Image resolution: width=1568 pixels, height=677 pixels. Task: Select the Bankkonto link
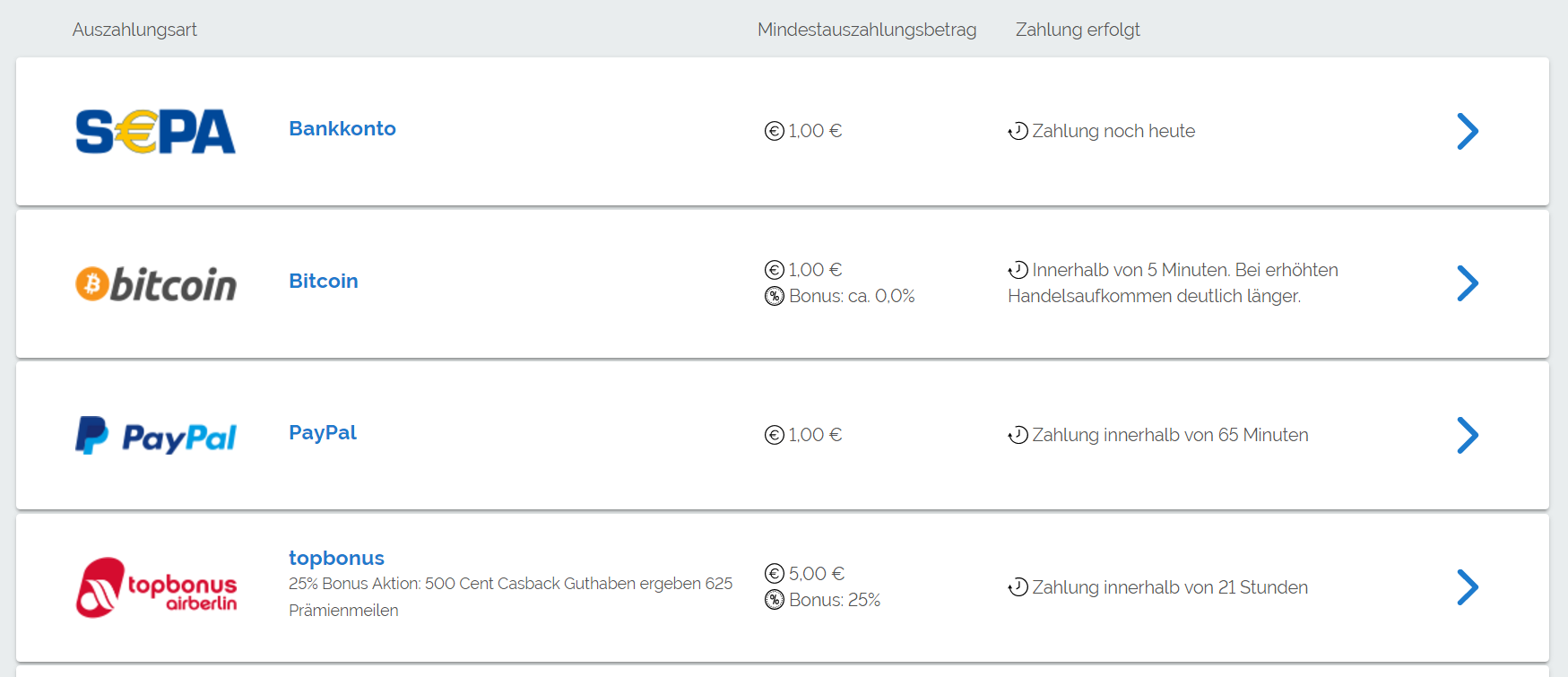pyautogui.click(x=342, y=128)
